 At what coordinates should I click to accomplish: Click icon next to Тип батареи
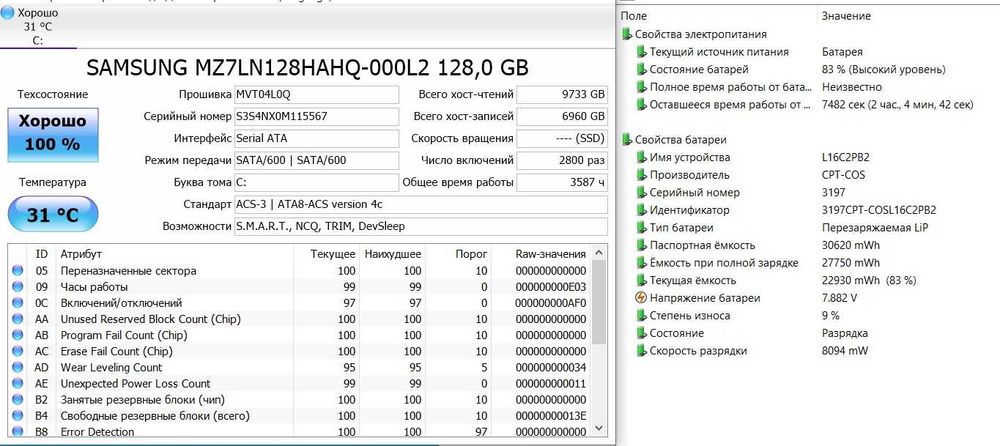tap(642, 227)
